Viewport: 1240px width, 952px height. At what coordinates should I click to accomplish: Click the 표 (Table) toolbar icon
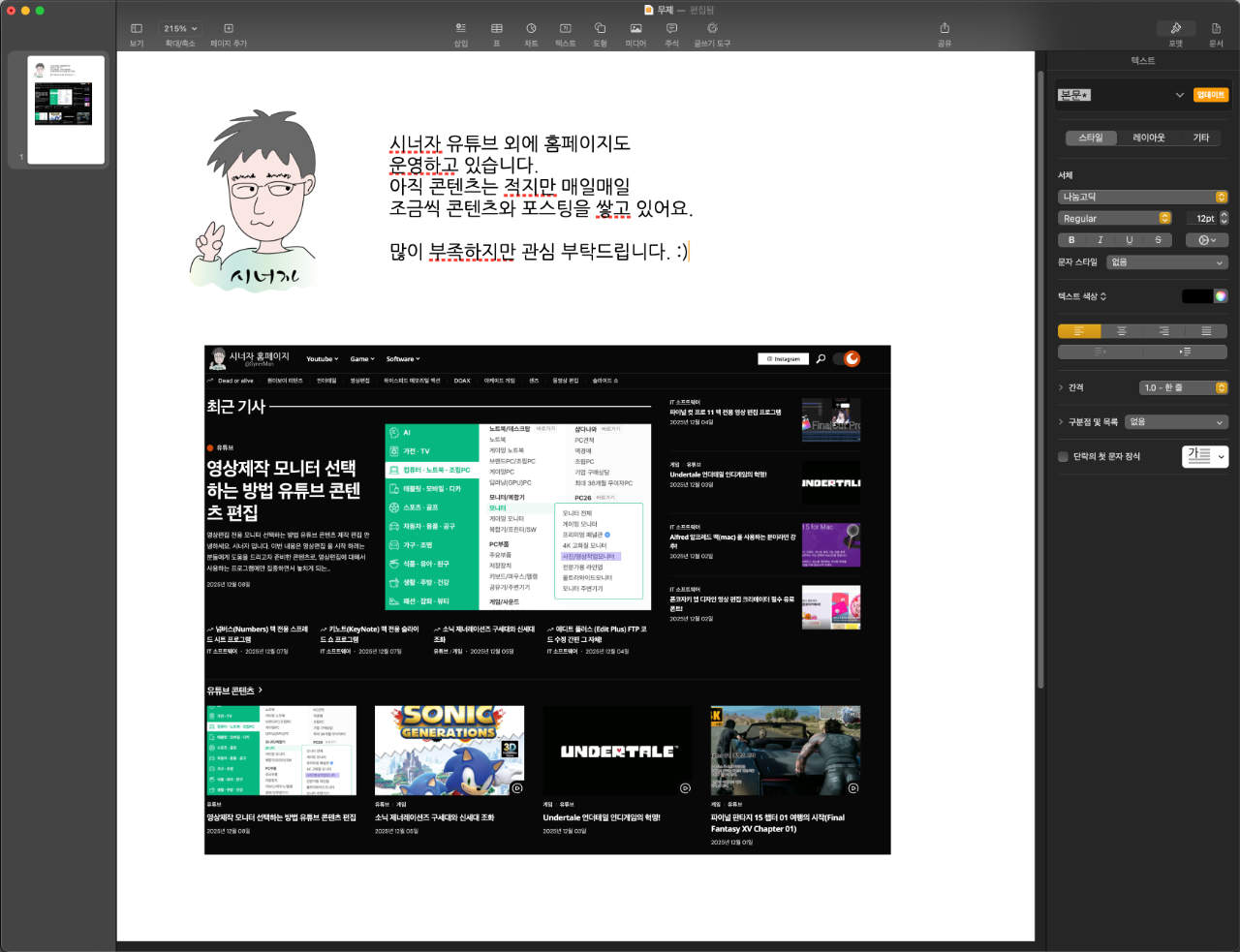496,29
